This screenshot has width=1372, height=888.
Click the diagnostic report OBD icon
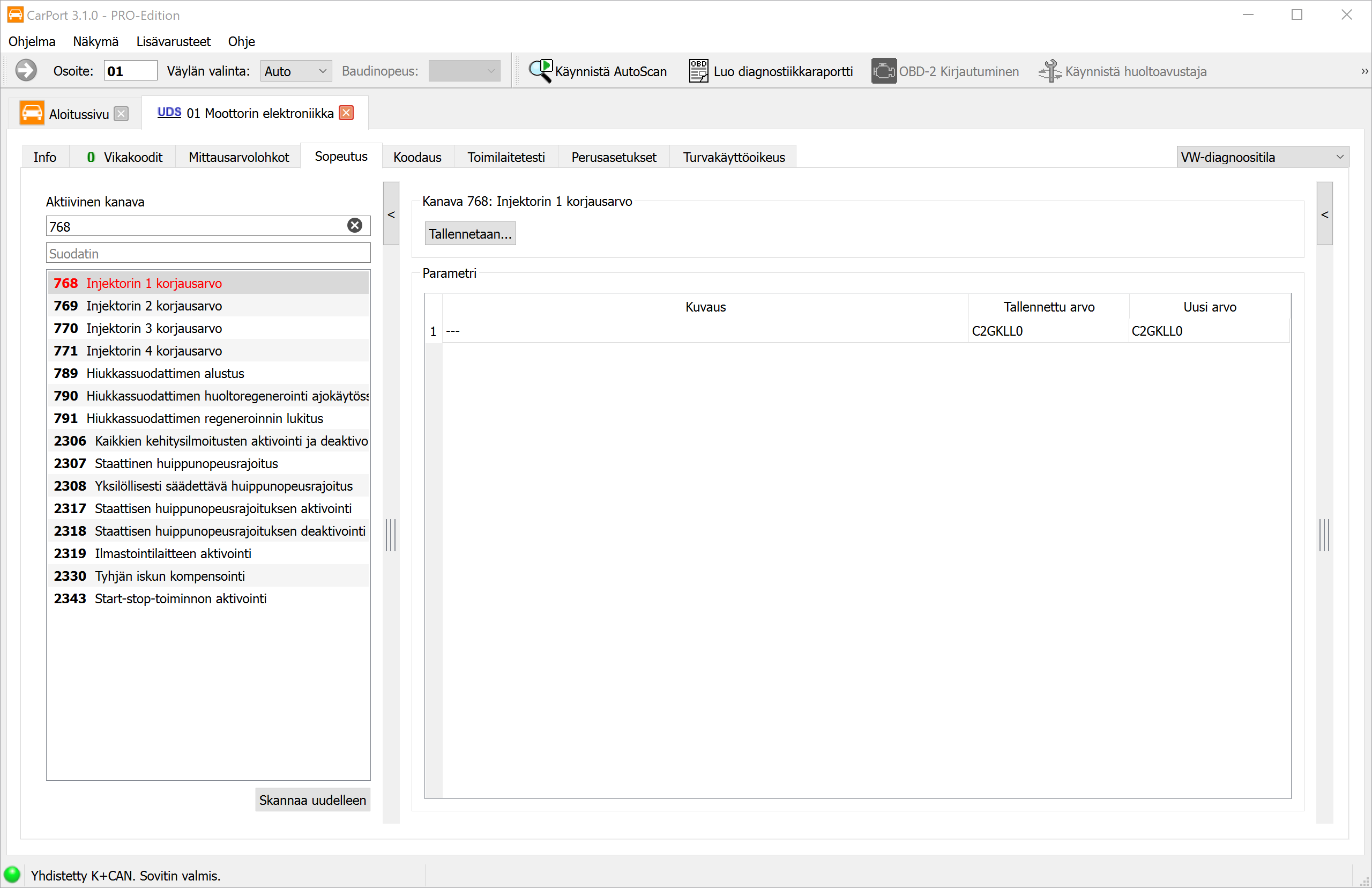tap(698, 71)
